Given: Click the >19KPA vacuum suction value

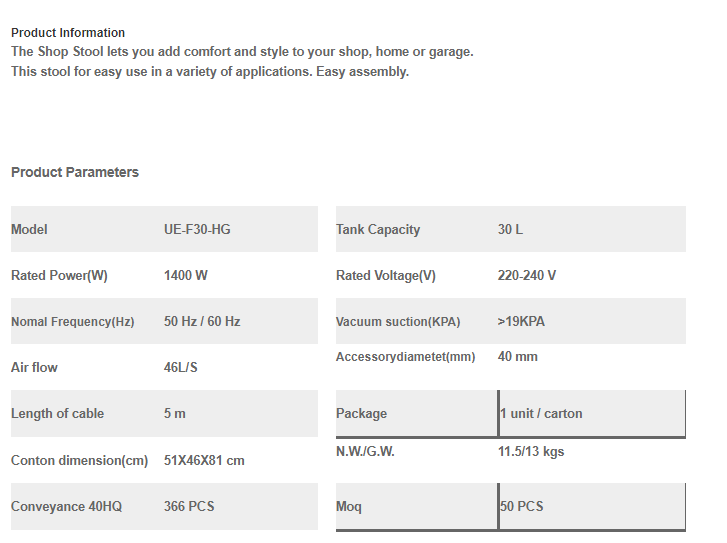Looking at the screenshot, I should [521, 321].
